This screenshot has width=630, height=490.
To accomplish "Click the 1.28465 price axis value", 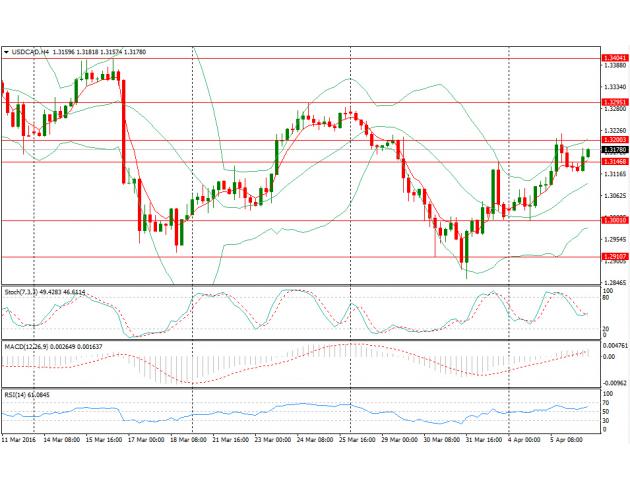I will tap(615, 283).
